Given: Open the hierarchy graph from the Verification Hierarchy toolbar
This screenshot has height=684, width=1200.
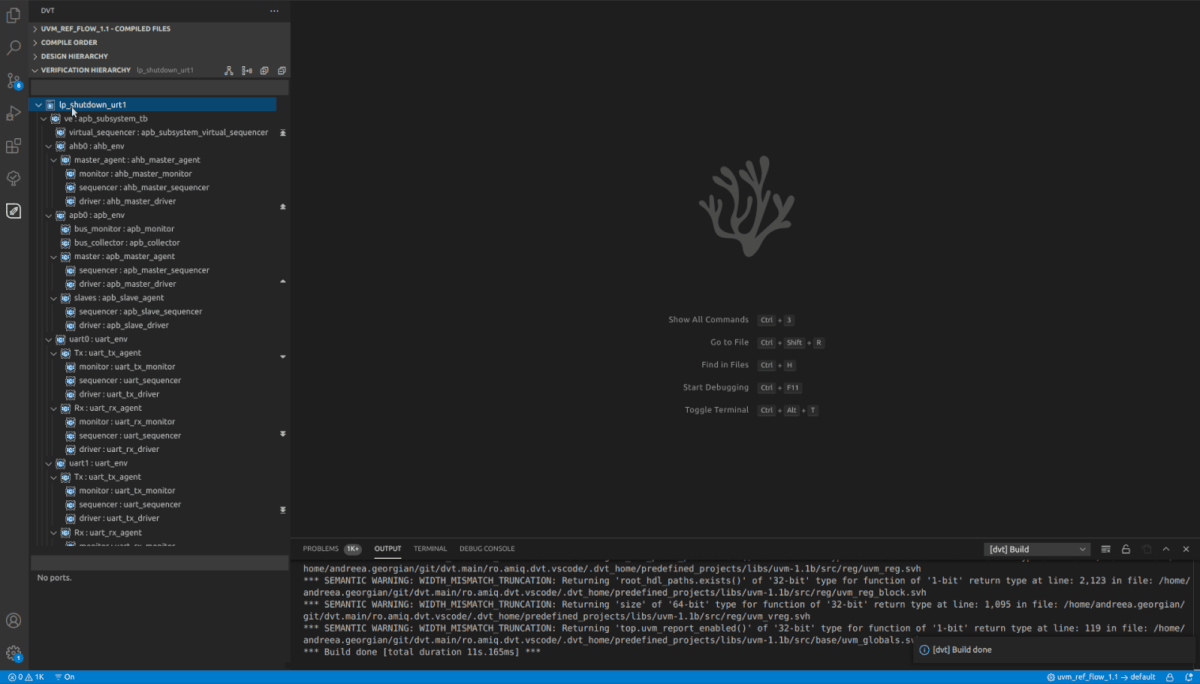Looking at the screenshot, I should pos(228,70).
